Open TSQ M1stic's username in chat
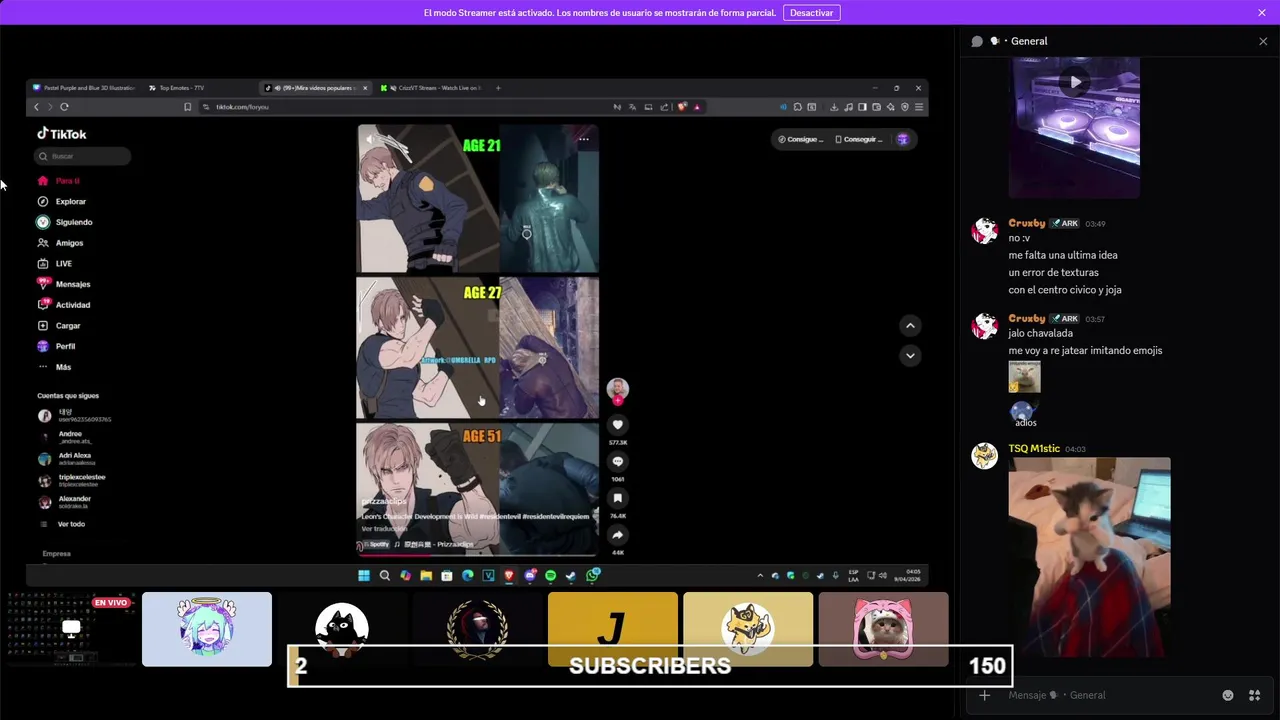The height and width of the screenshot is (720, 1280). click(x=1034, y=449)
